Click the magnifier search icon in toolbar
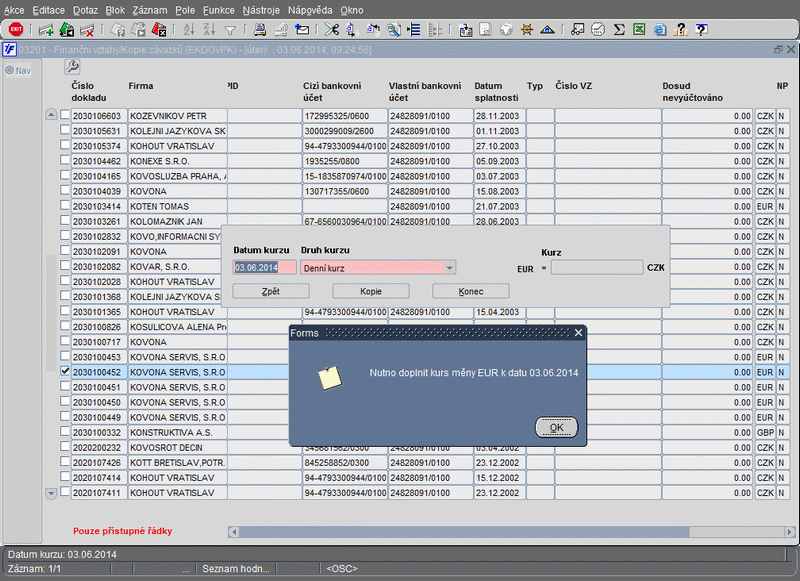This screenshot has height=581, width=800. tap(393, 30)
